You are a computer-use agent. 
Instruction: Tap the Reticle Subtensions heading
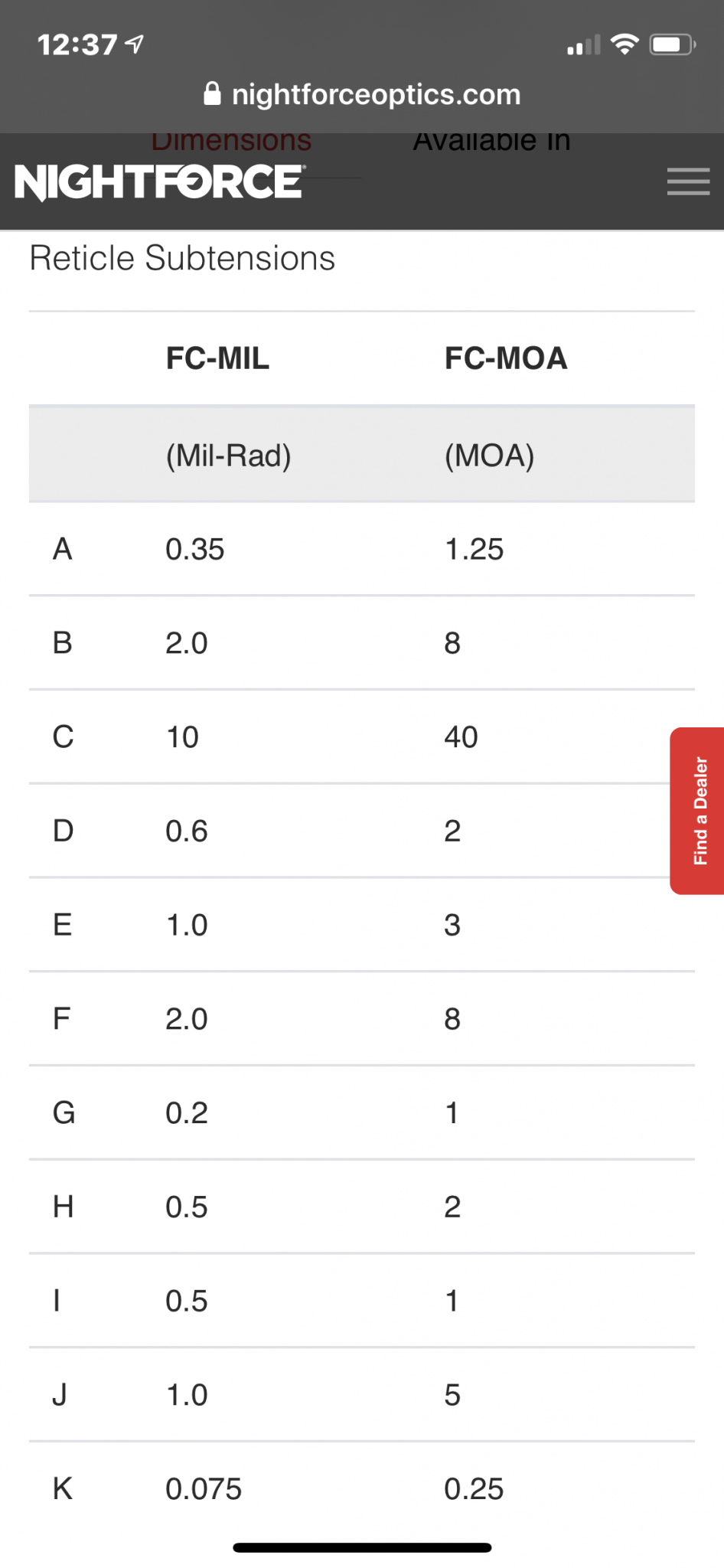click(182, 258)
